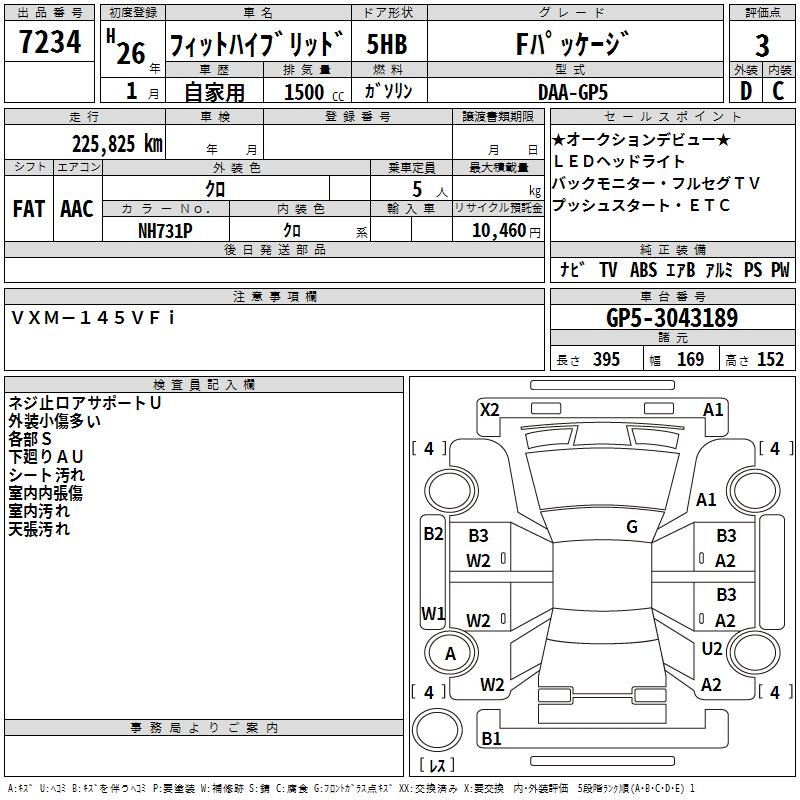Select the ナビ equipment label
Screen dimensions: 800x800
coord(572,270)
